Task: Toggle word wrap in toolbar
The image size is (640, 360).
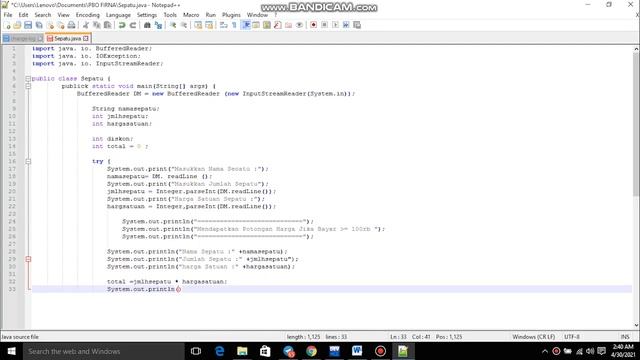Action: [223, 25]
